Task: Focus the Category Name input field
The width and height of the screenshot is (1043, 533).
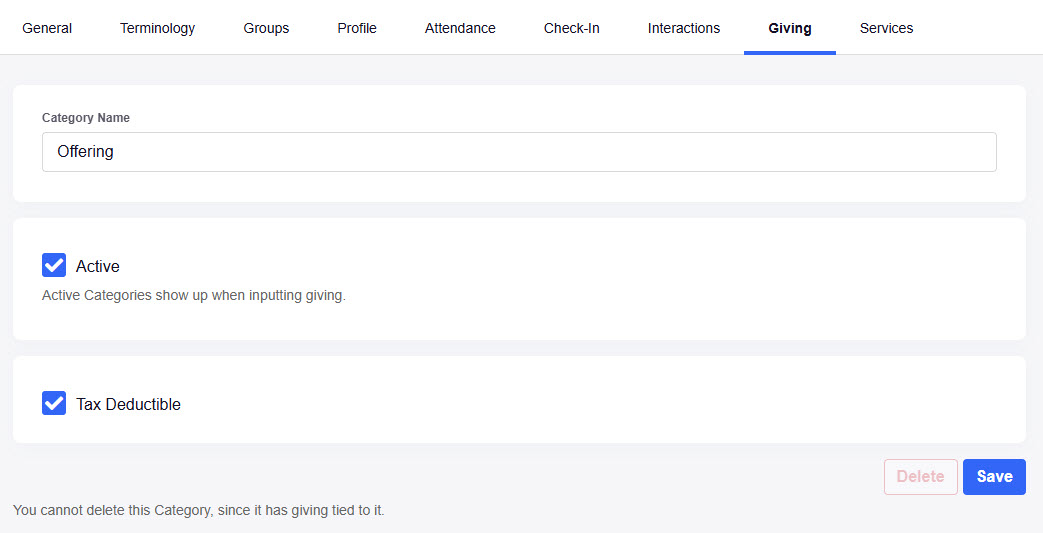Action: point(519,152)
